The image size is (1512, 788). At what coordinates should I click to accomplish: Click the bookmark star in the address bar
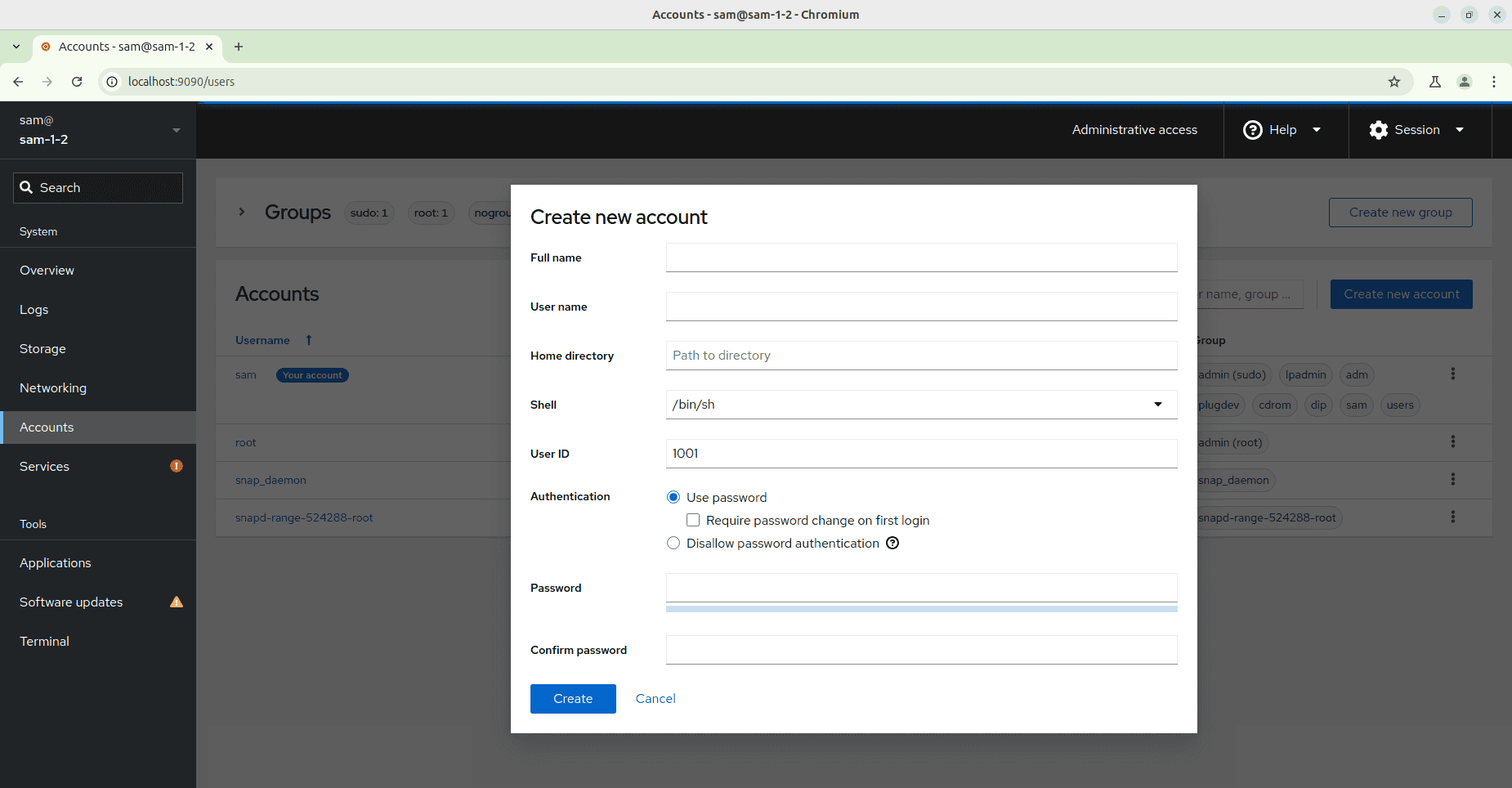1395,82
